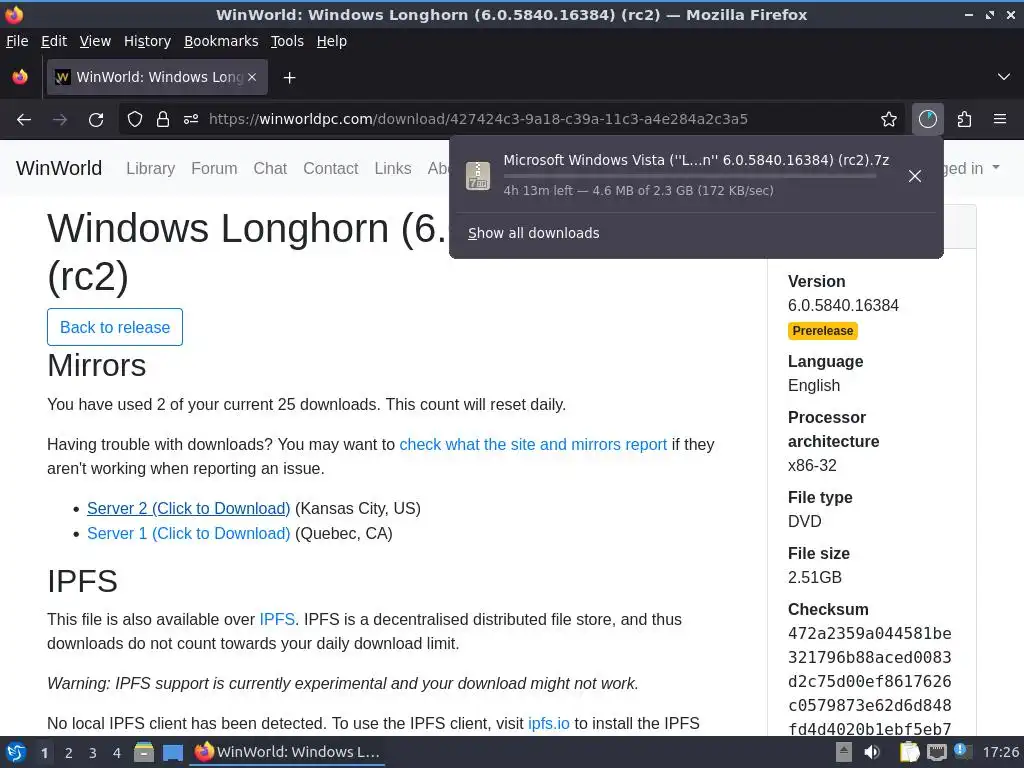Click the x86-32 architecture value
The image size is (1024, 768).
812,466
